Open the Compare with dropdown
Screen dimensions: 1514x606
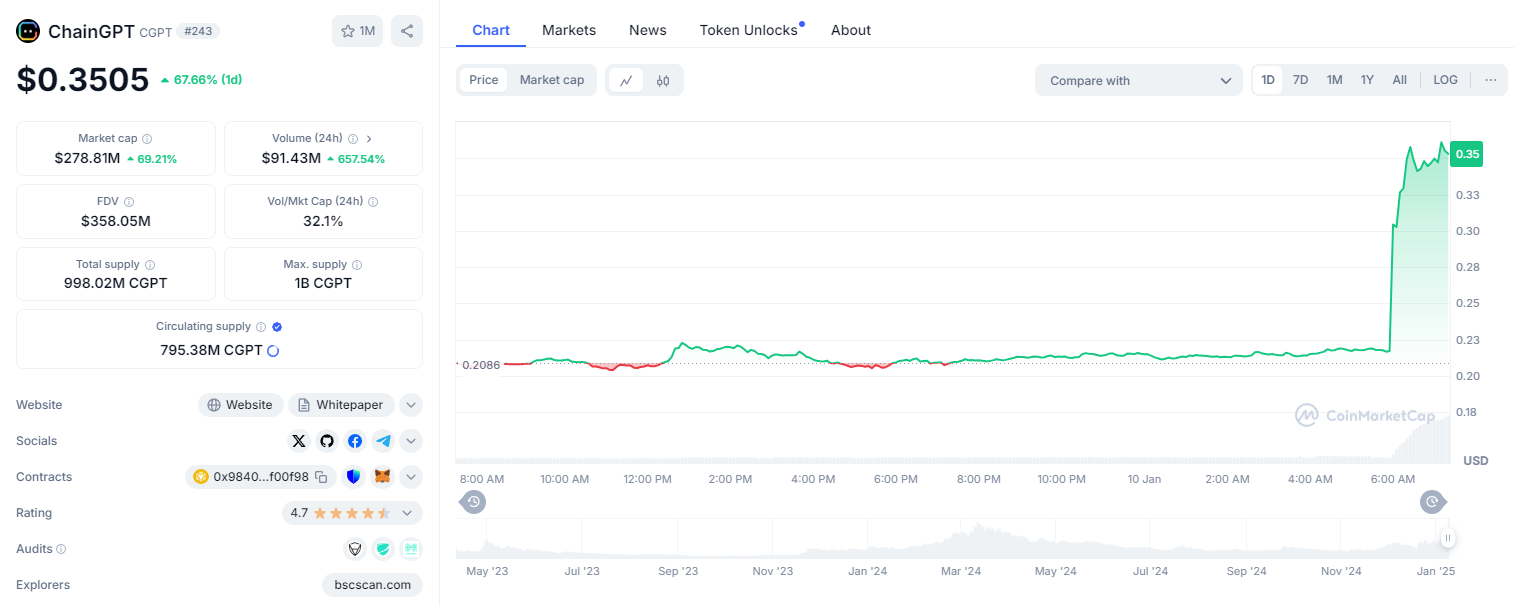click(1139, 81)
